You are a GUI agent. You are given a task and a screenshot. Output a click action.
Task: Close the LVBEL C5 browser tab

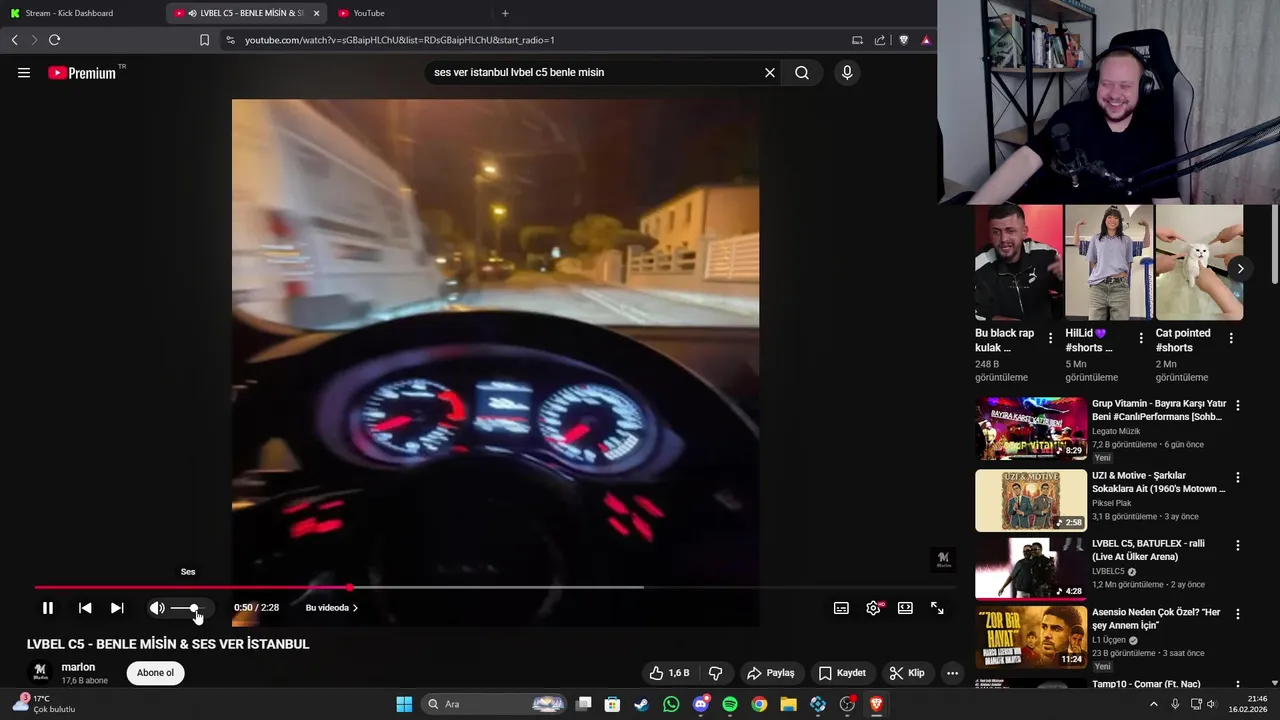[317, 13]
